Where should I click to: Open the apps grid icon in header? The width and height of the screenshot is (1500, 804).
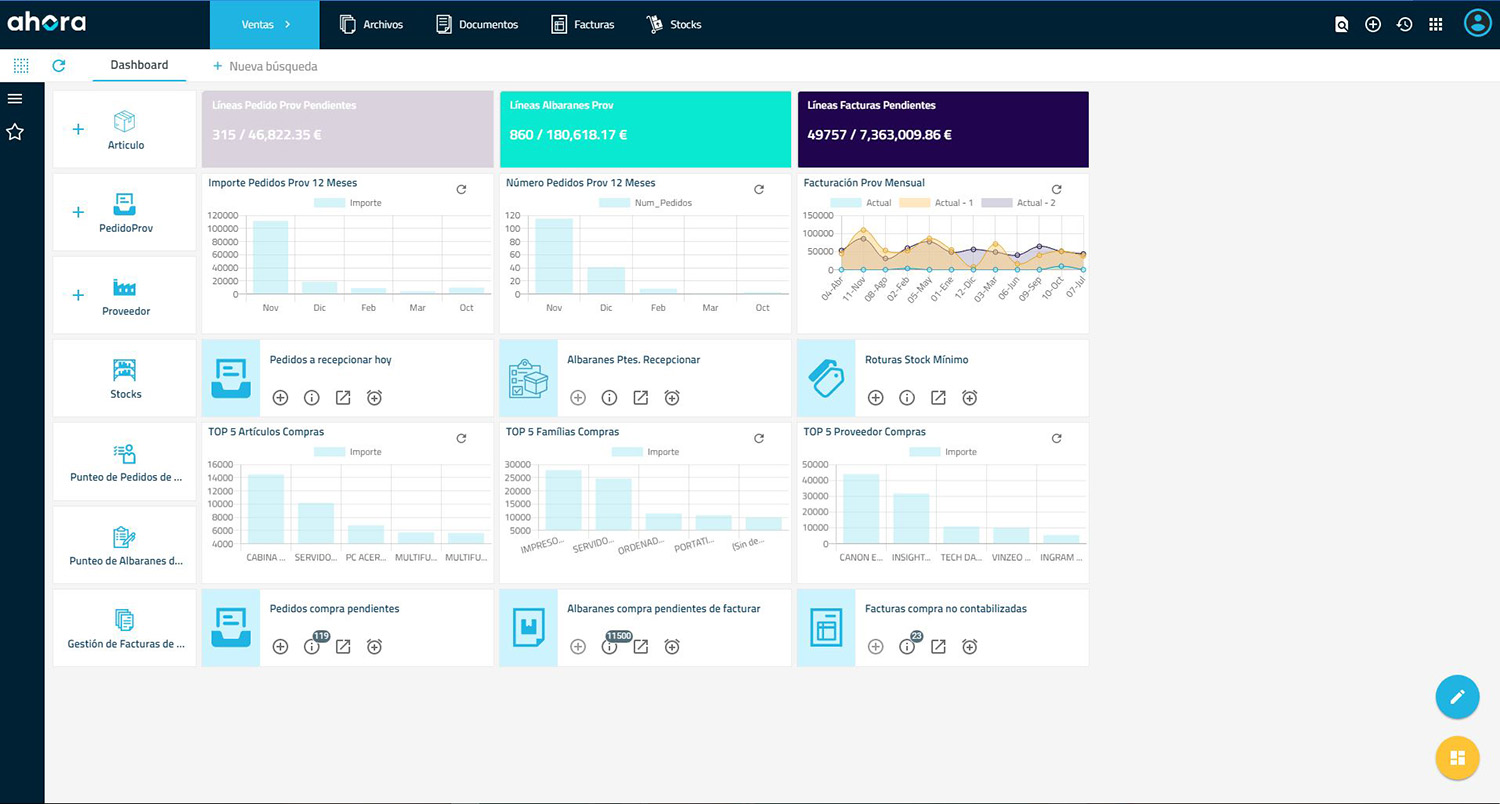point(1436,25)
